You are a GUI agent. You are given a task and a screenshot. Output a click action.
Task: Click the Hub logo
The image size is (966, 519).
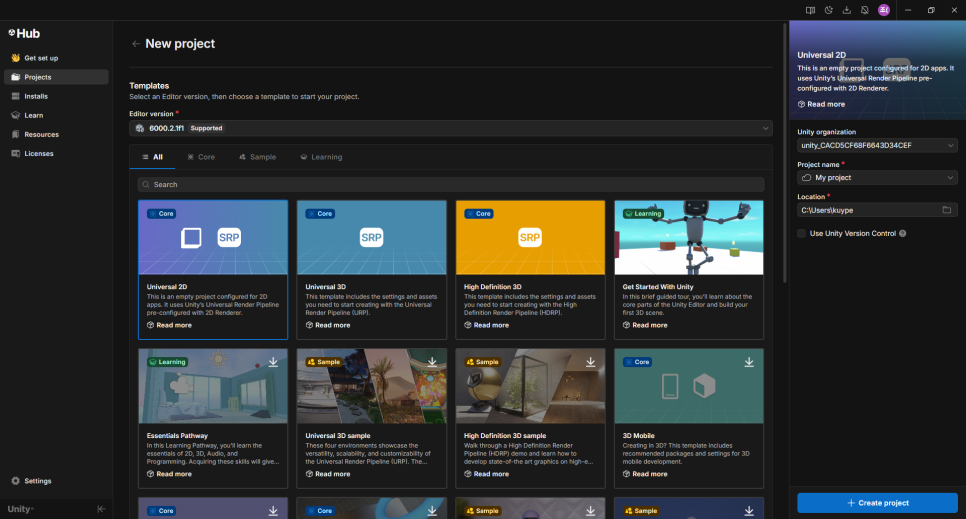[x=24, y=33]
